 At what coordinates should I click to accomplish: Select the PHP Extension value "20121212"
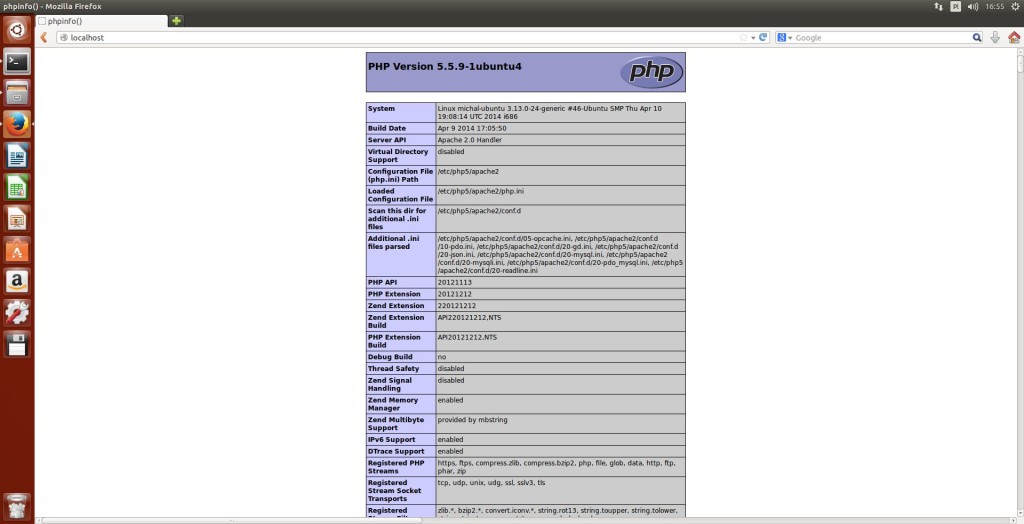456,294
